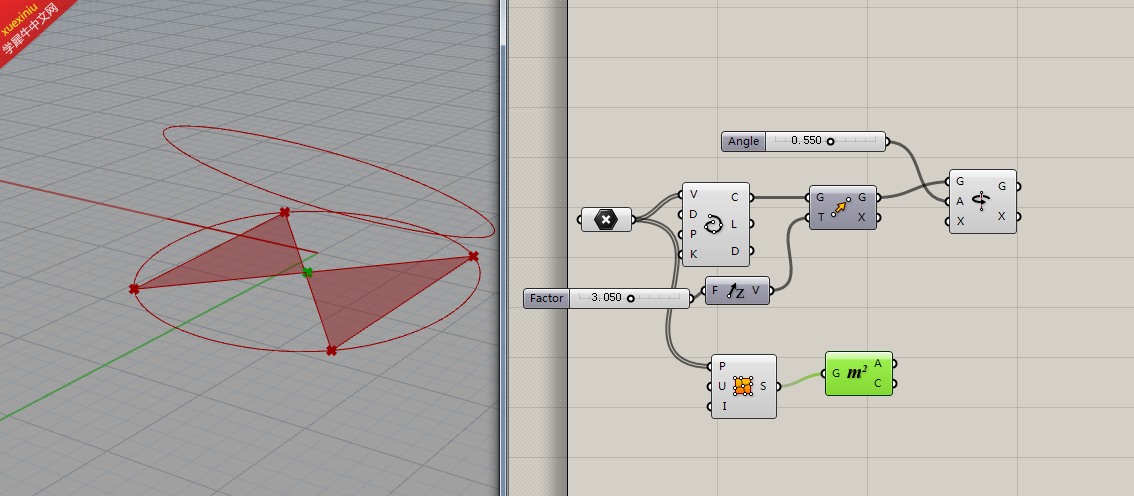1134x496 pixels.
Task: Click the C output of Area component
Action: 878,383
